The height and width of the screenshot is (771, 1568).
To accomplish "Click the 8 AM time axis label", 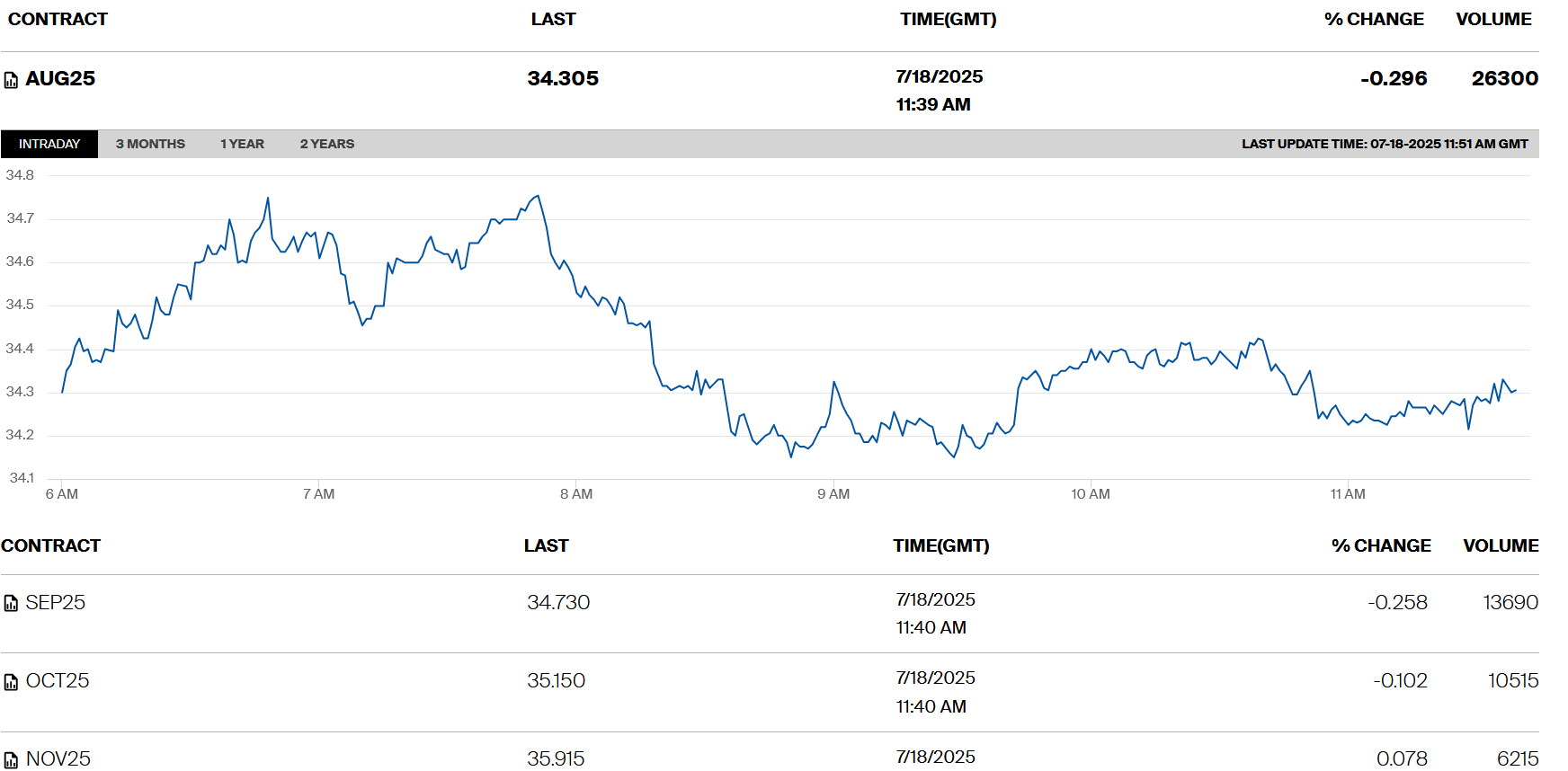I will 576,494.
